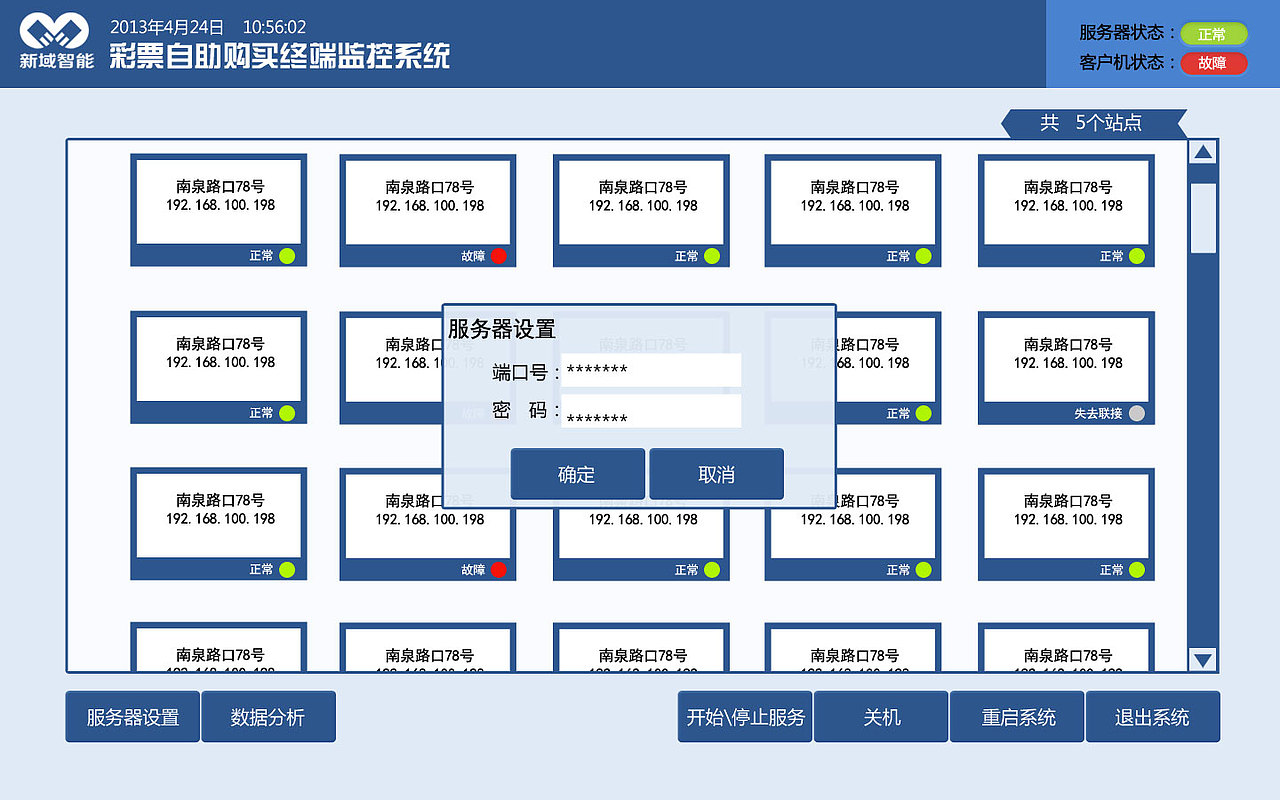This screenshot has height=800, width=1280.
Task: Select the top-left station card 南泉路口78号
Action: 218,210
